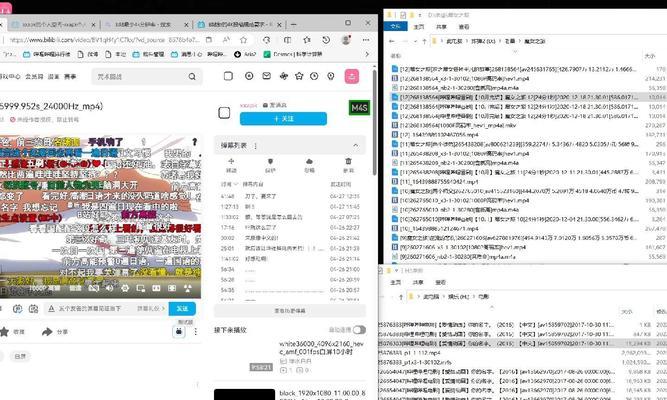Open the danmaku list three-dot menu

click(255, 146)
